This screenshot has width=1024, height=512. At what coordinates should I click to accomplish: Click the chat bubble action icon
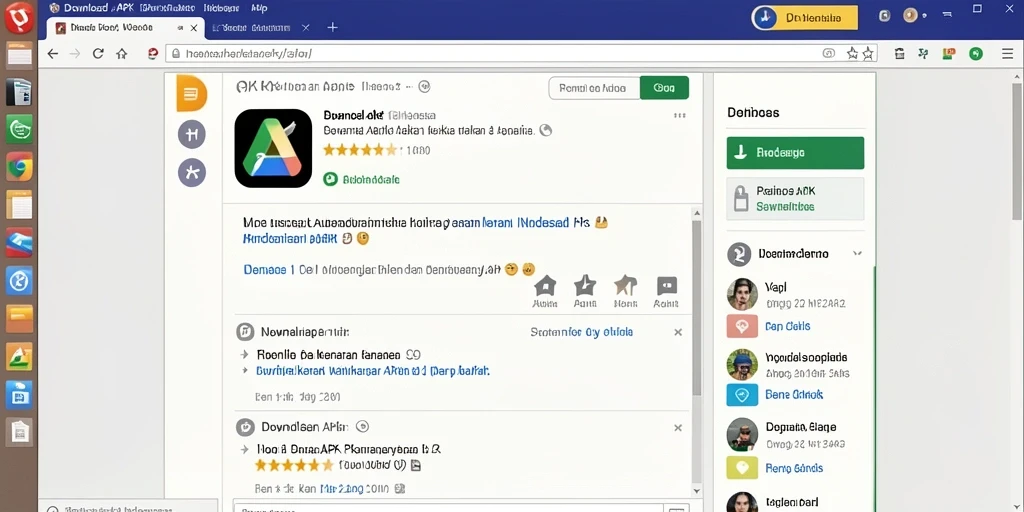coord(667,286)
